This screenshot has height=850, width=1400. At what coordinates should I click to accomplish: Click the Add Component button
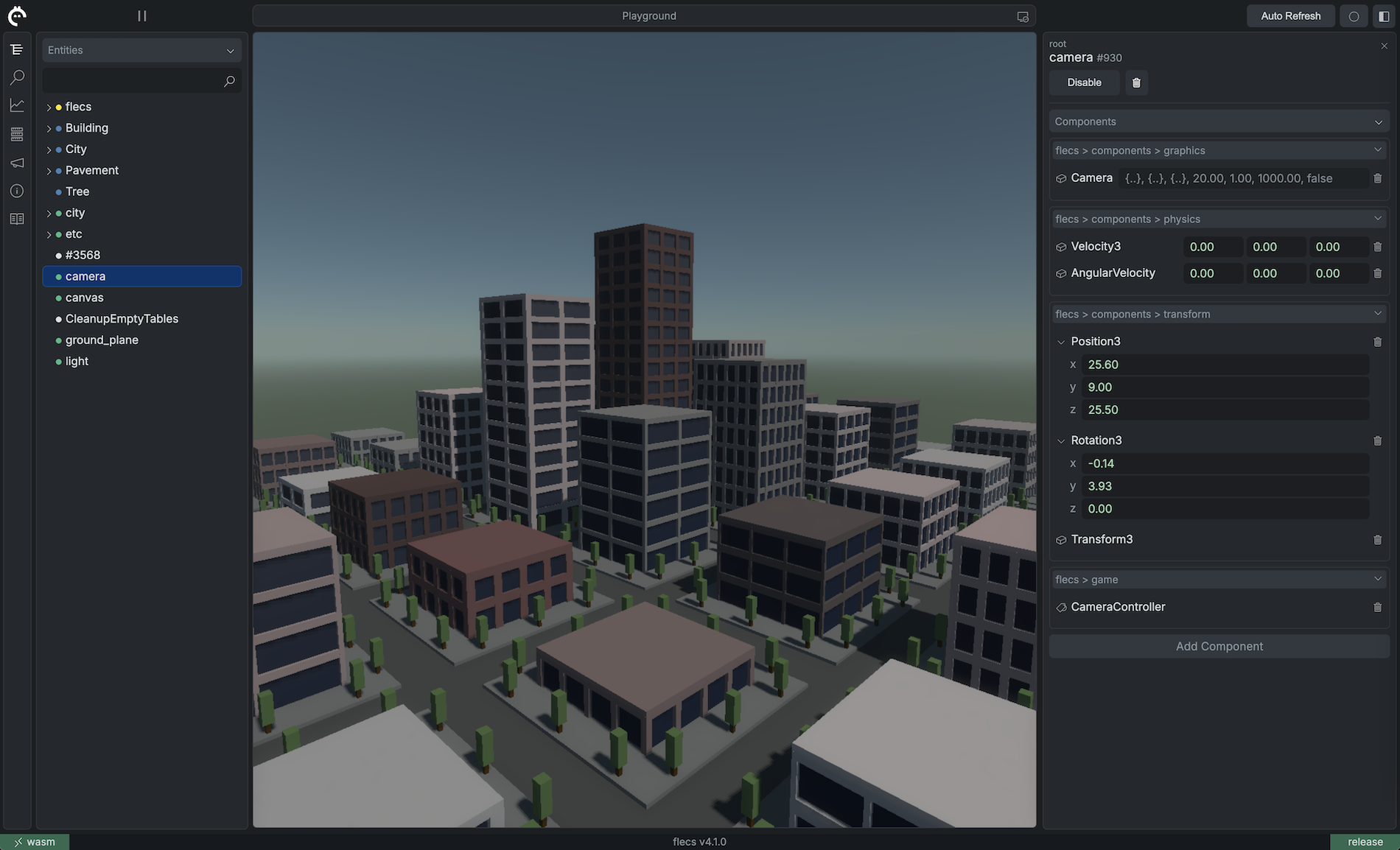[1218, 646]
